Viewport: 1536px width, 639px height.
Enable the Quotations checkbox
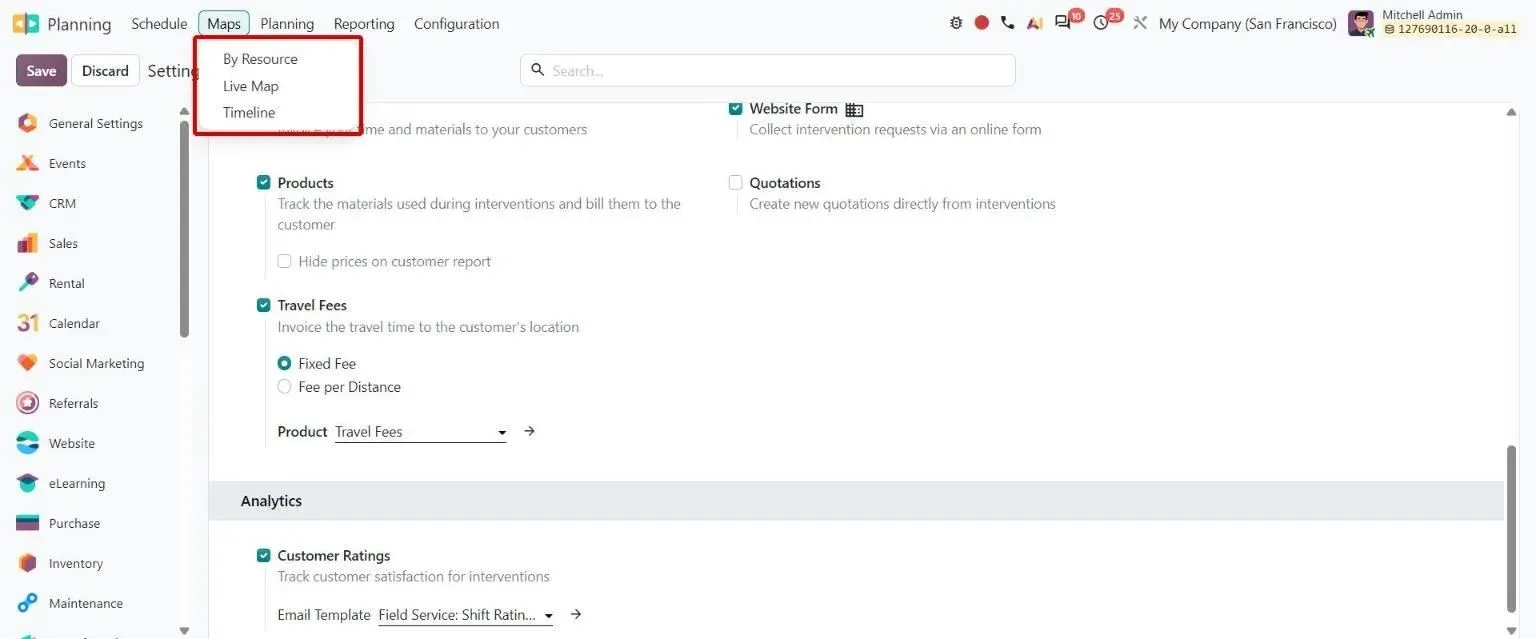(736, 183)
